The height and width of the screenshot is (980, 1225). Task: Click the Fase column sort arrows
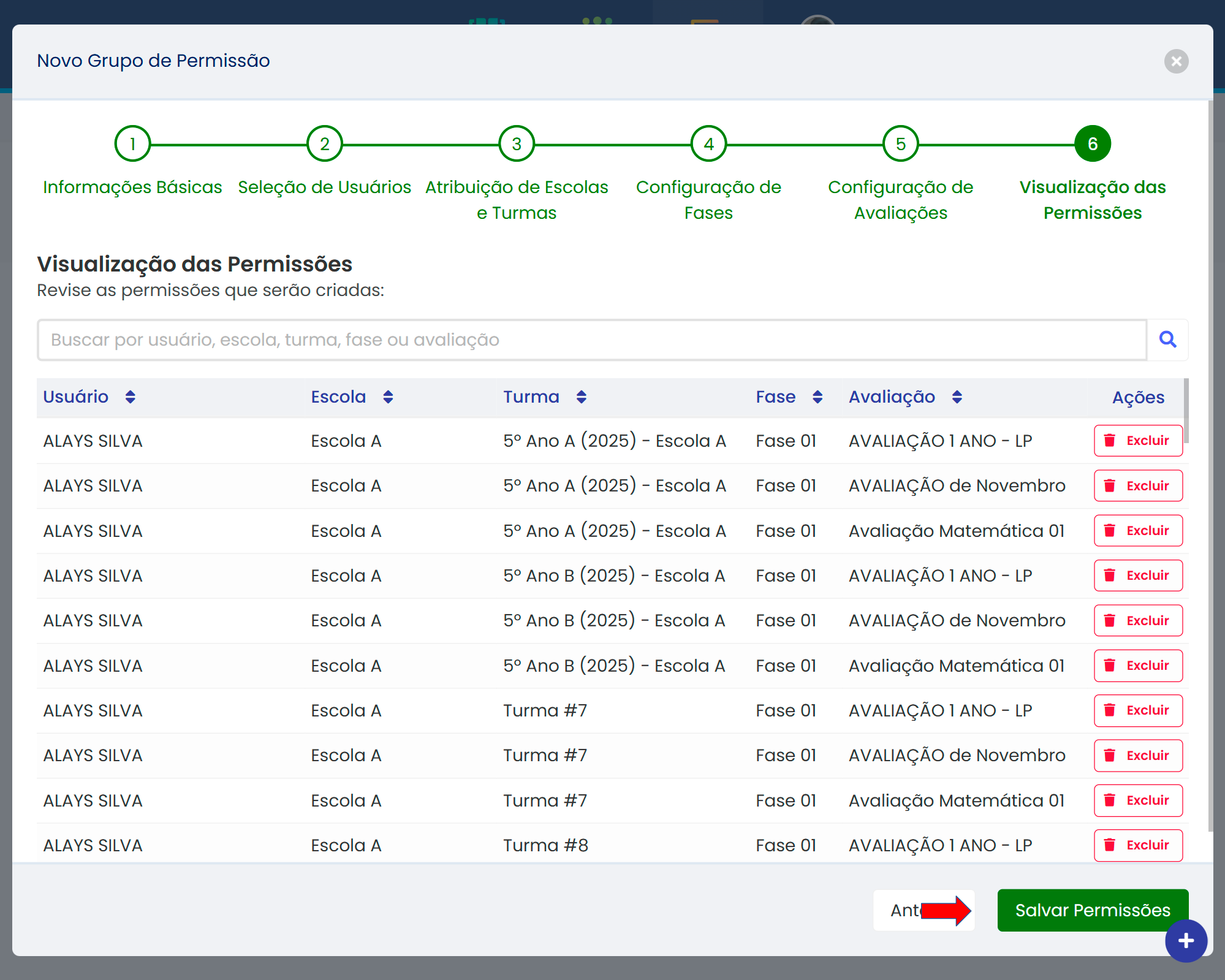[x=817, y=397]
